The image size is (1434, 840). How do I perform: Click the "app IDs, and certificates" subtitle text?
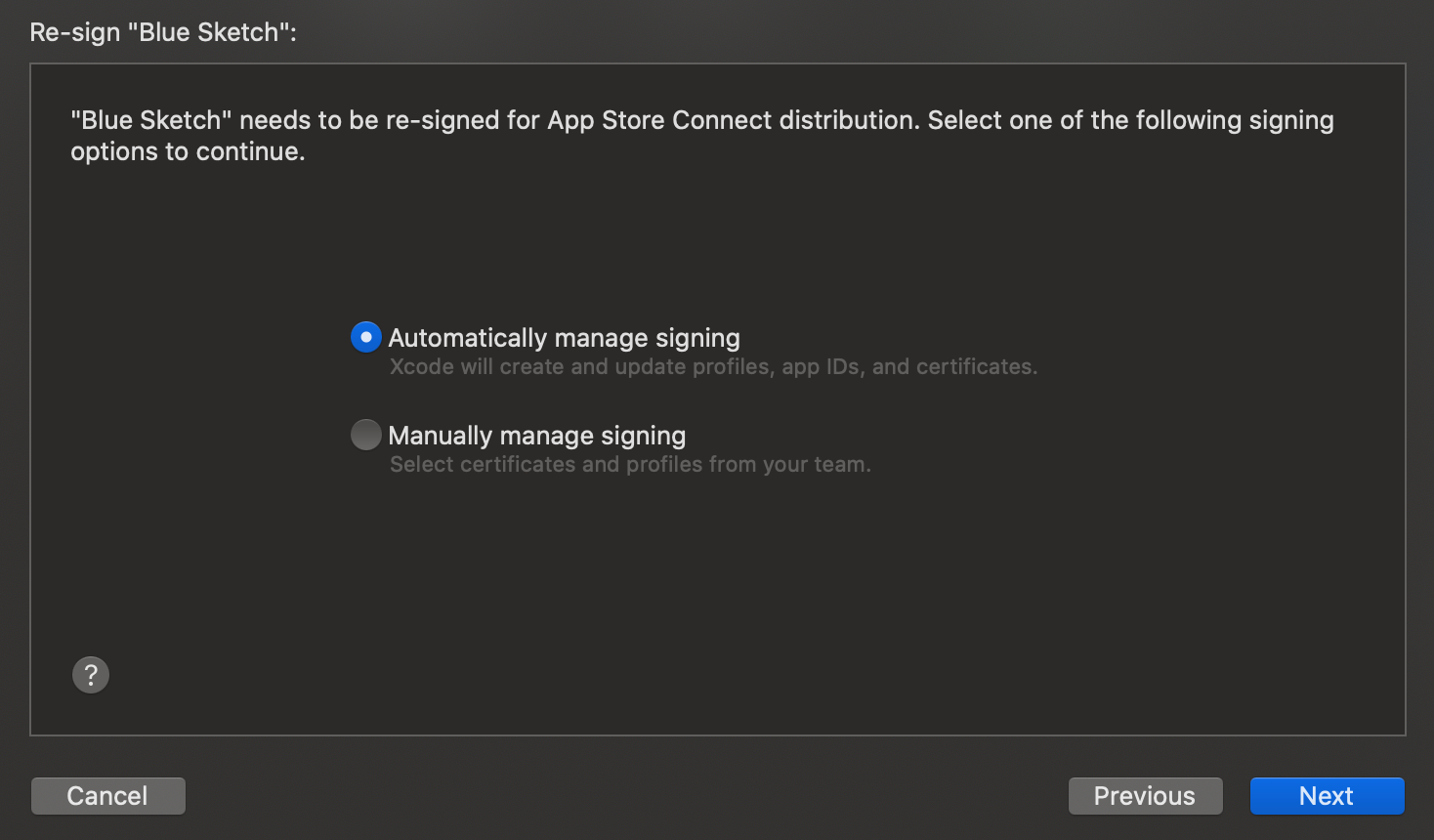[908, 367]
